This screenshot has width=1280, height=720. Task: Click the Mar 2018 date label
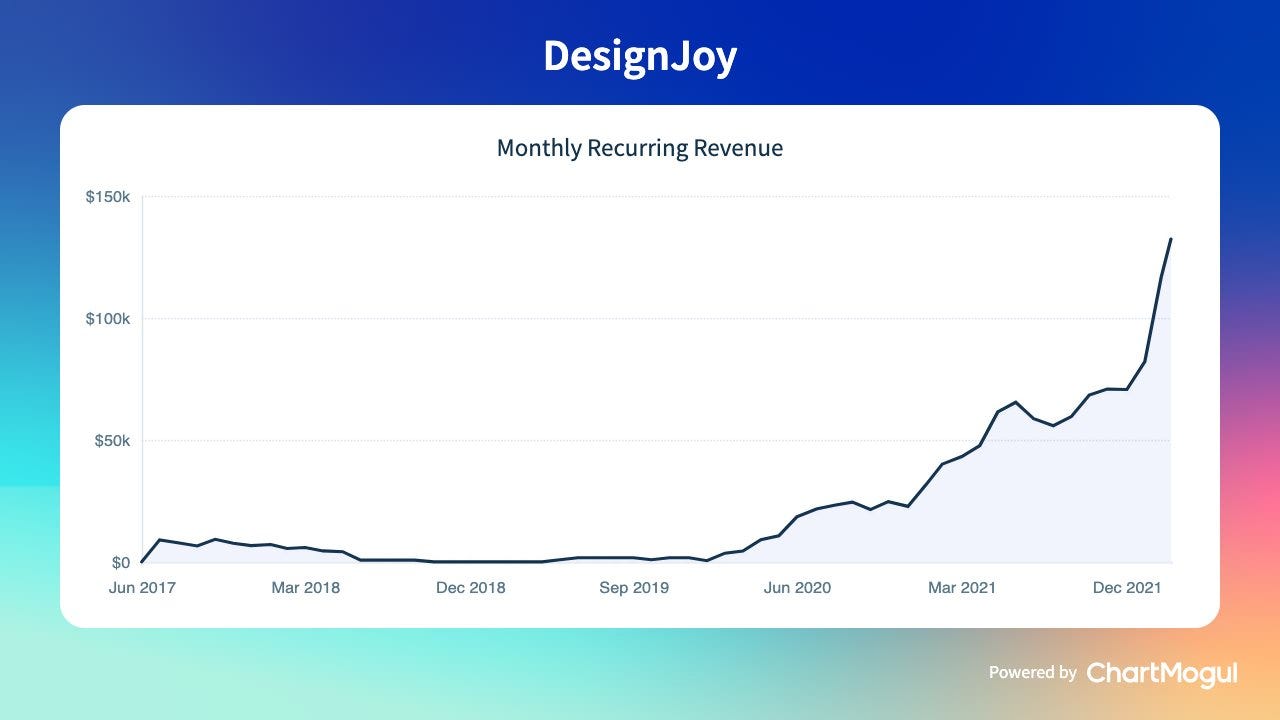[306, 588]
